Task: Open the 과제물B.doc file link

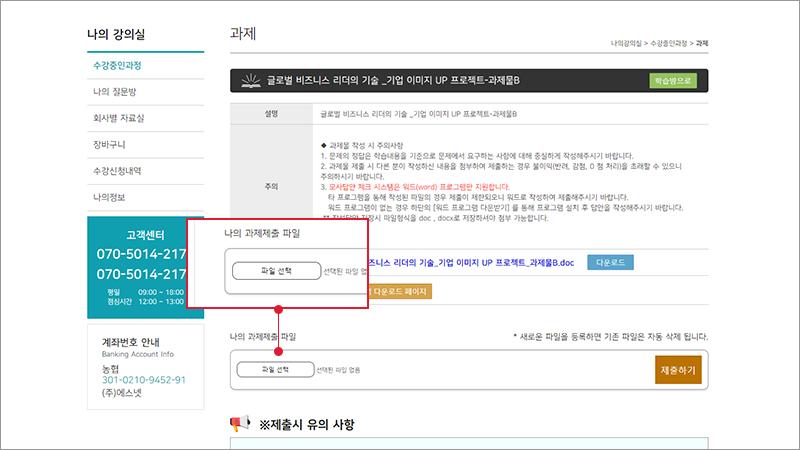Action: (472, 262)
